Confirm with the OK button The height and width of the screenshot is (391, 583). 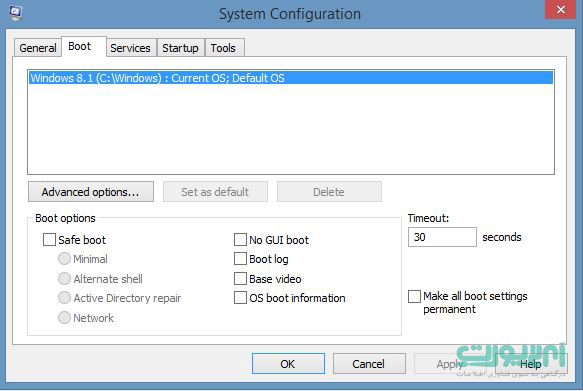(x=288, y=363)
